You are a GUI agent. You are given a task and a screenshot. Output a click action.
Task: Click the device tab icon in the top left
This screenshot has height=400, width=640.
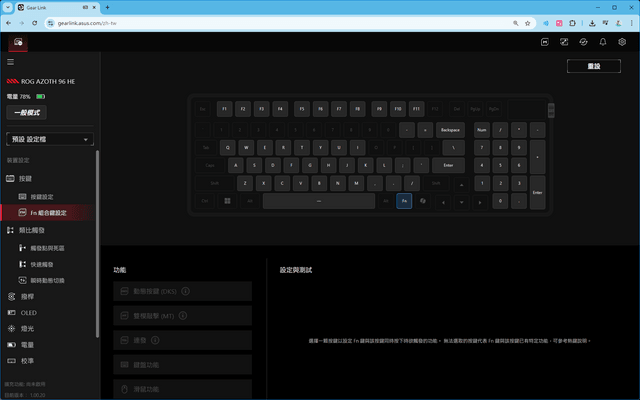(x=18, y=42)
